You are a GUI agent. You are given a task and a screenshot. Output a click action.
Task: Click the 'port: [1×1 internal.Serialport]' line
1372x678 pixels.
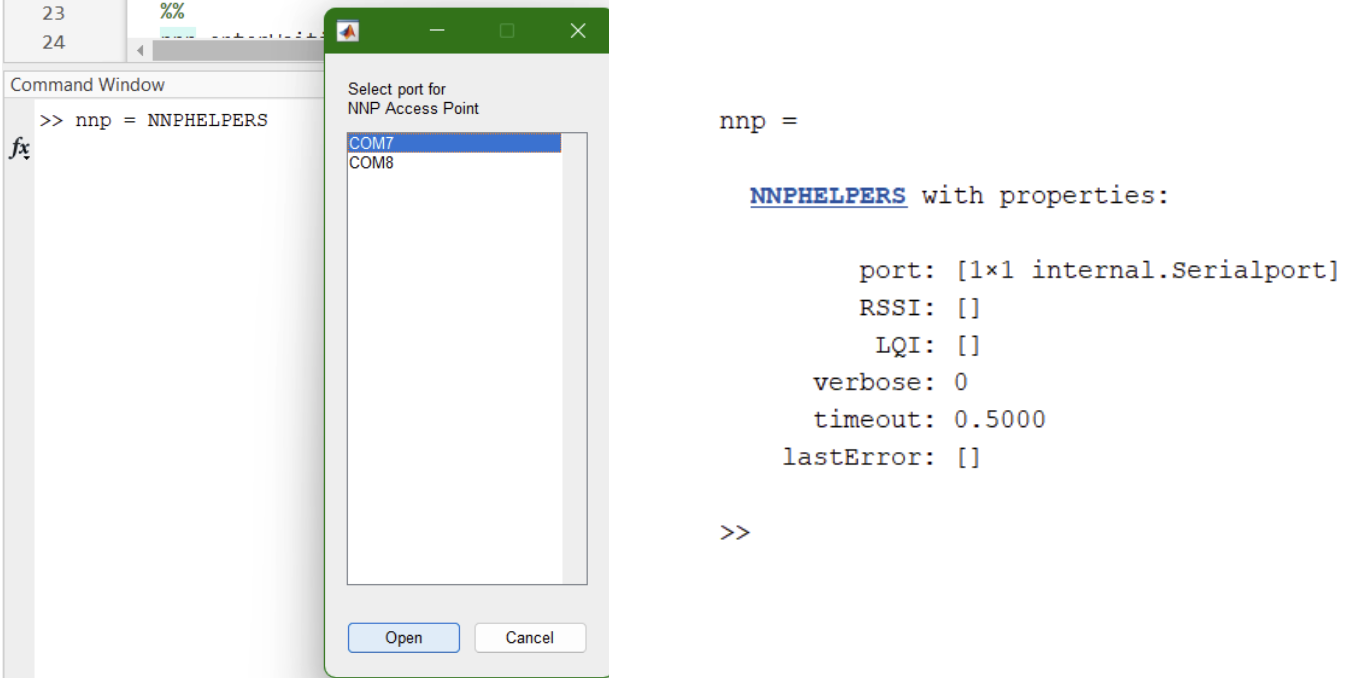1098,271
